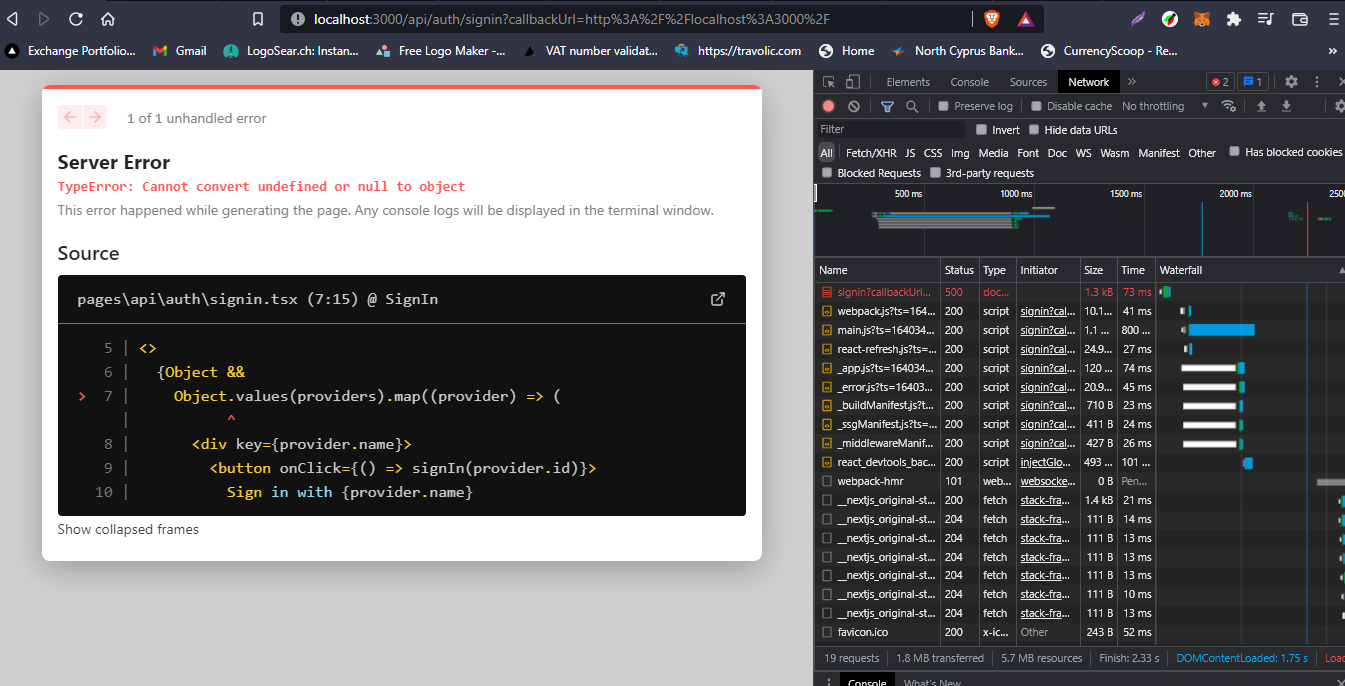Select the inspect element cursor tool
The height and width of the screenshot is (686, 1345).
[828, 81]
